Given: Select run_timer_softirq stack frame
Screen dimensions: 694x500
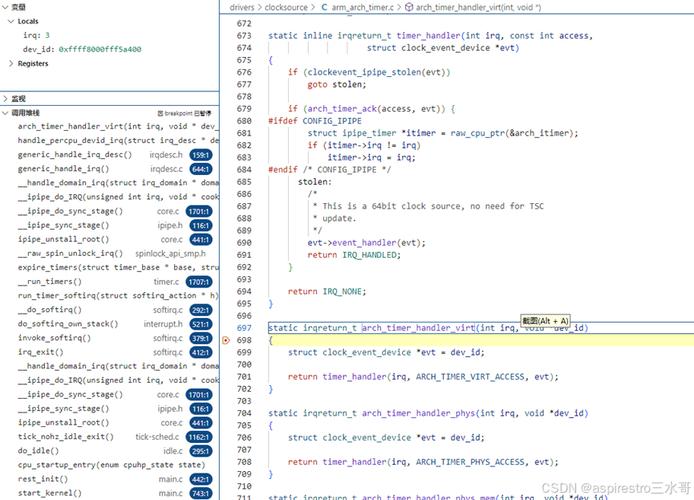Looking at the screenshot, I should pos(118,296).
